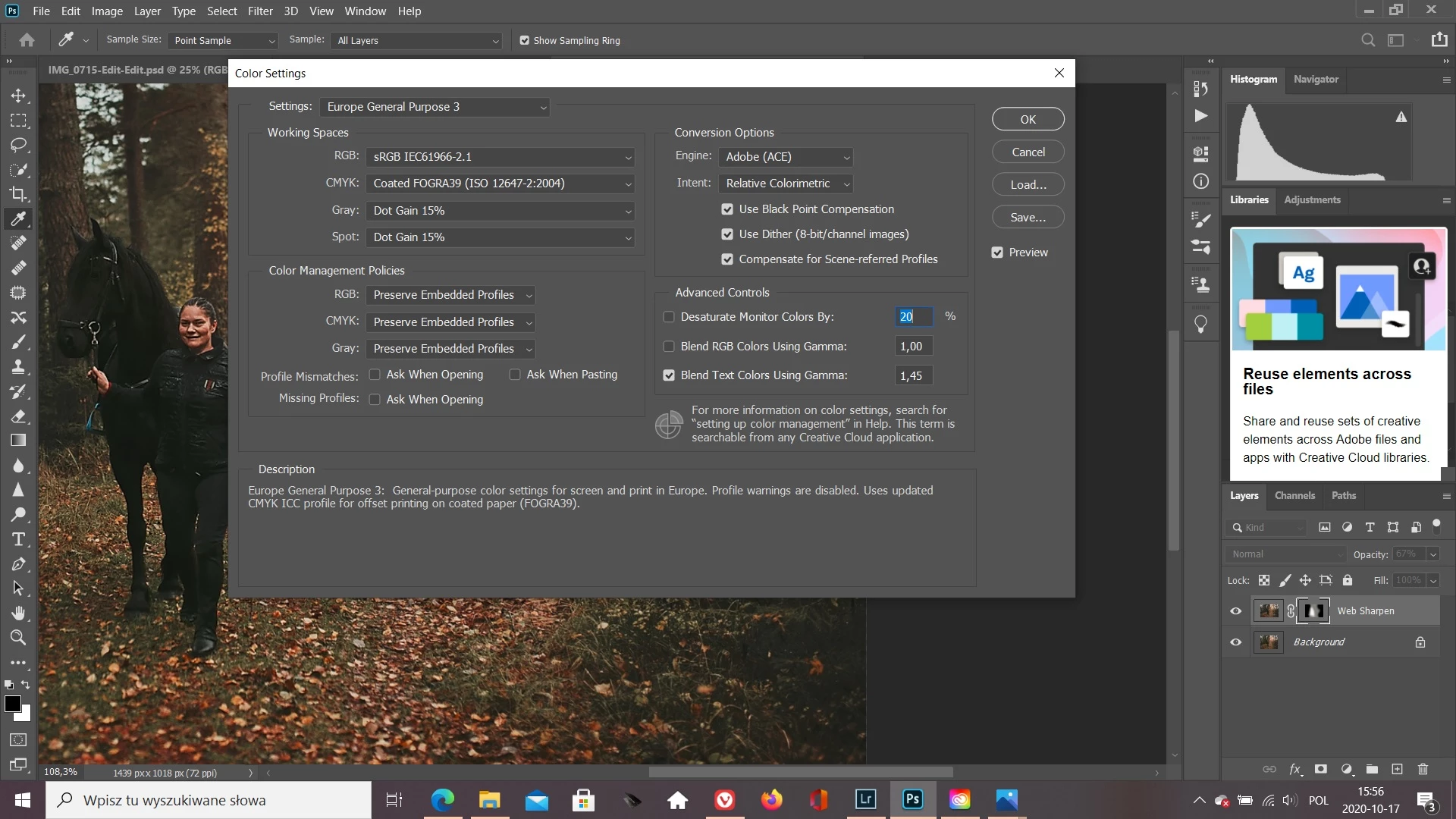Open Lightroom from the taskbar
The width and height of the screenshot is (1456, 819).
point(865,799)
